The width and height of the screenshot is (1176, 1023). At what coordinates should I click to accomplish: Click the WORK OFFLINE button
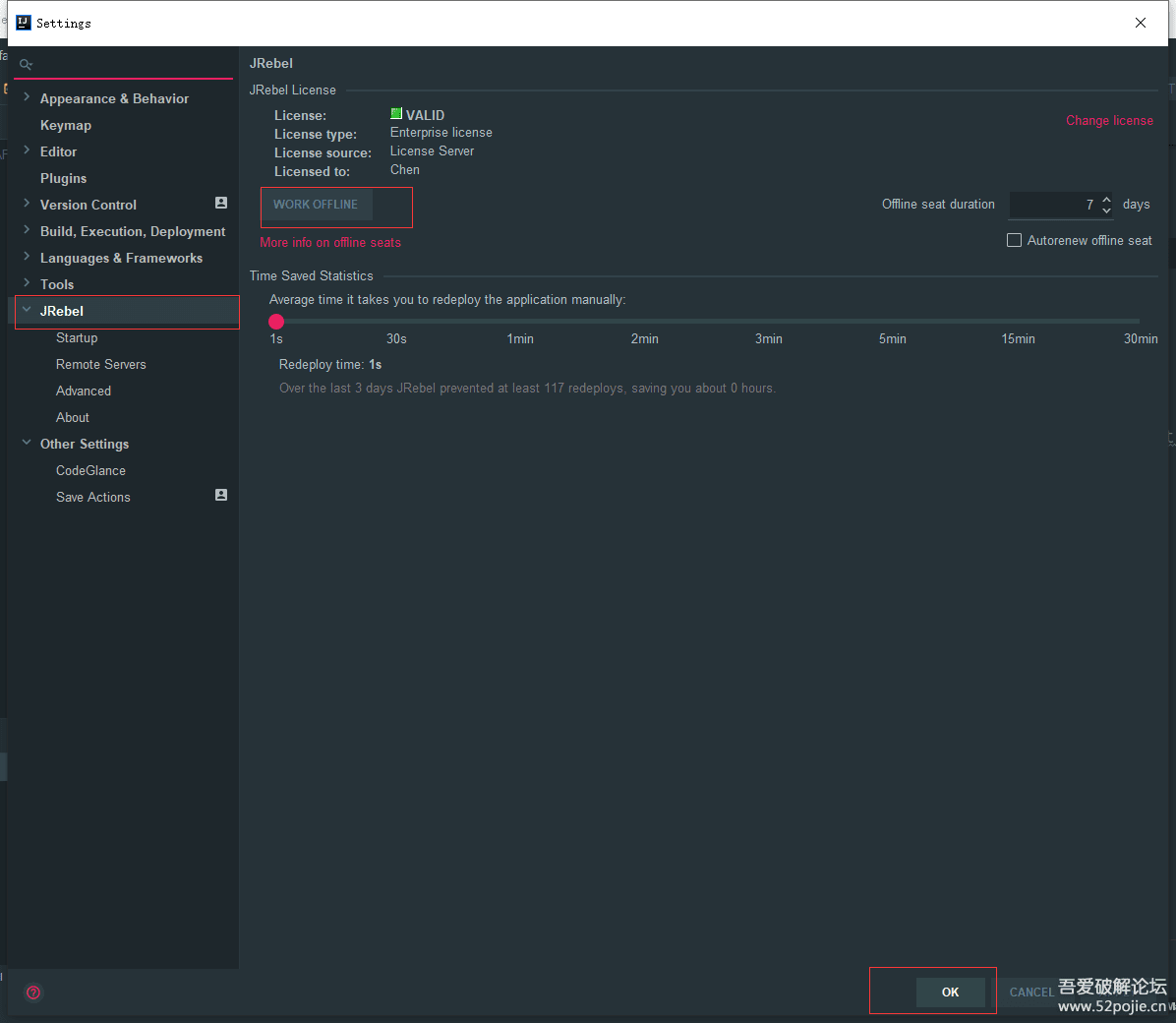click(x=316, y=205)
